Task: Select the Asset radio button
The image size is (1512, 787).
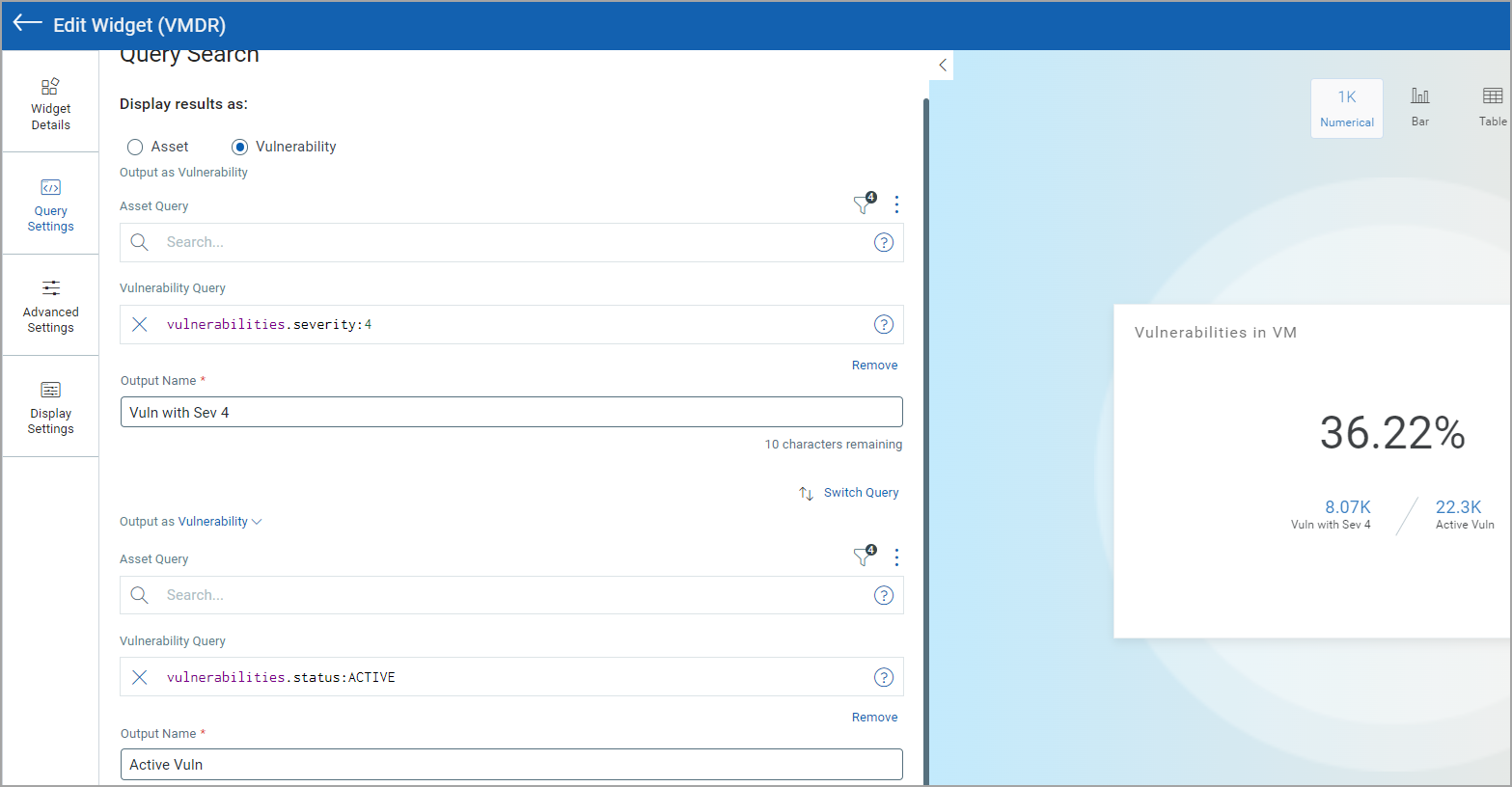Action: [135, 147]
